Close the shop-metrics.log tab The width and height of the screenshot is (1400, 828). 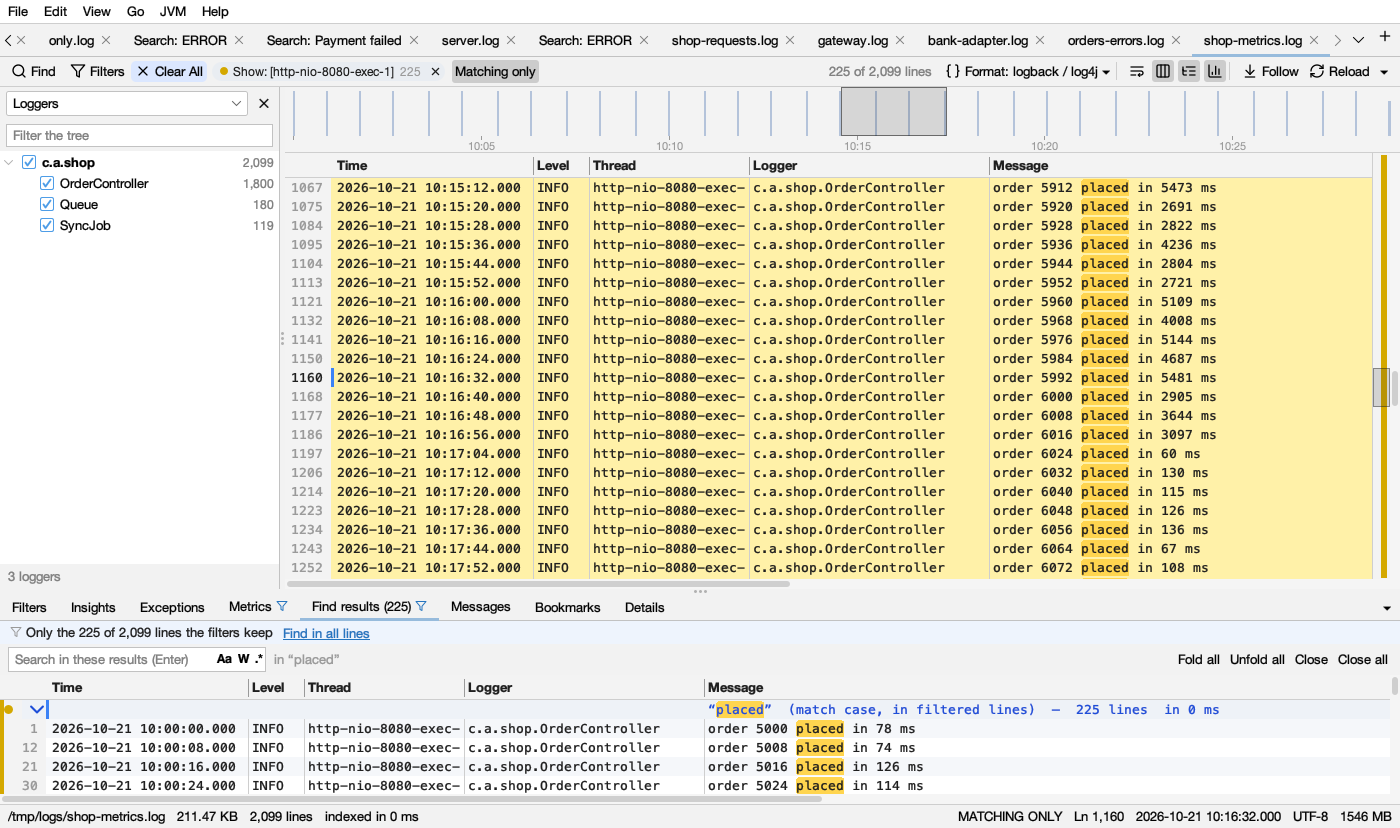pos(1316,41)
